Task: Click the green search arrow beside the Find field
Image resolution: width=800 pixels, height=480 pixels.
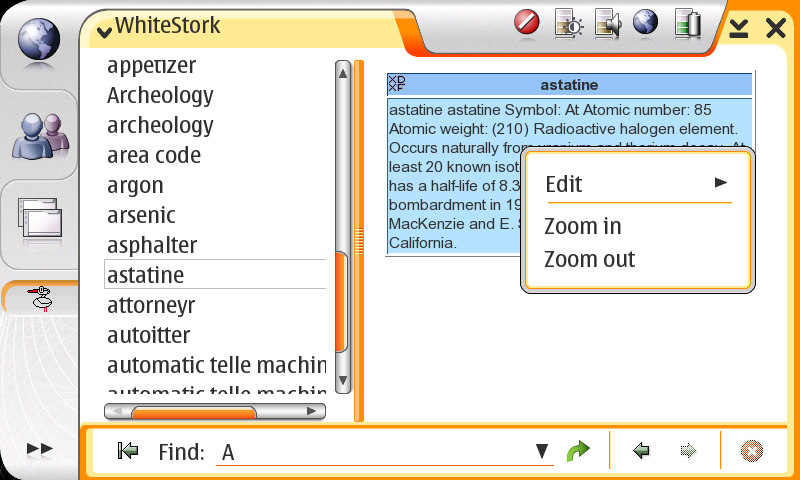Action: coord(578,452)
